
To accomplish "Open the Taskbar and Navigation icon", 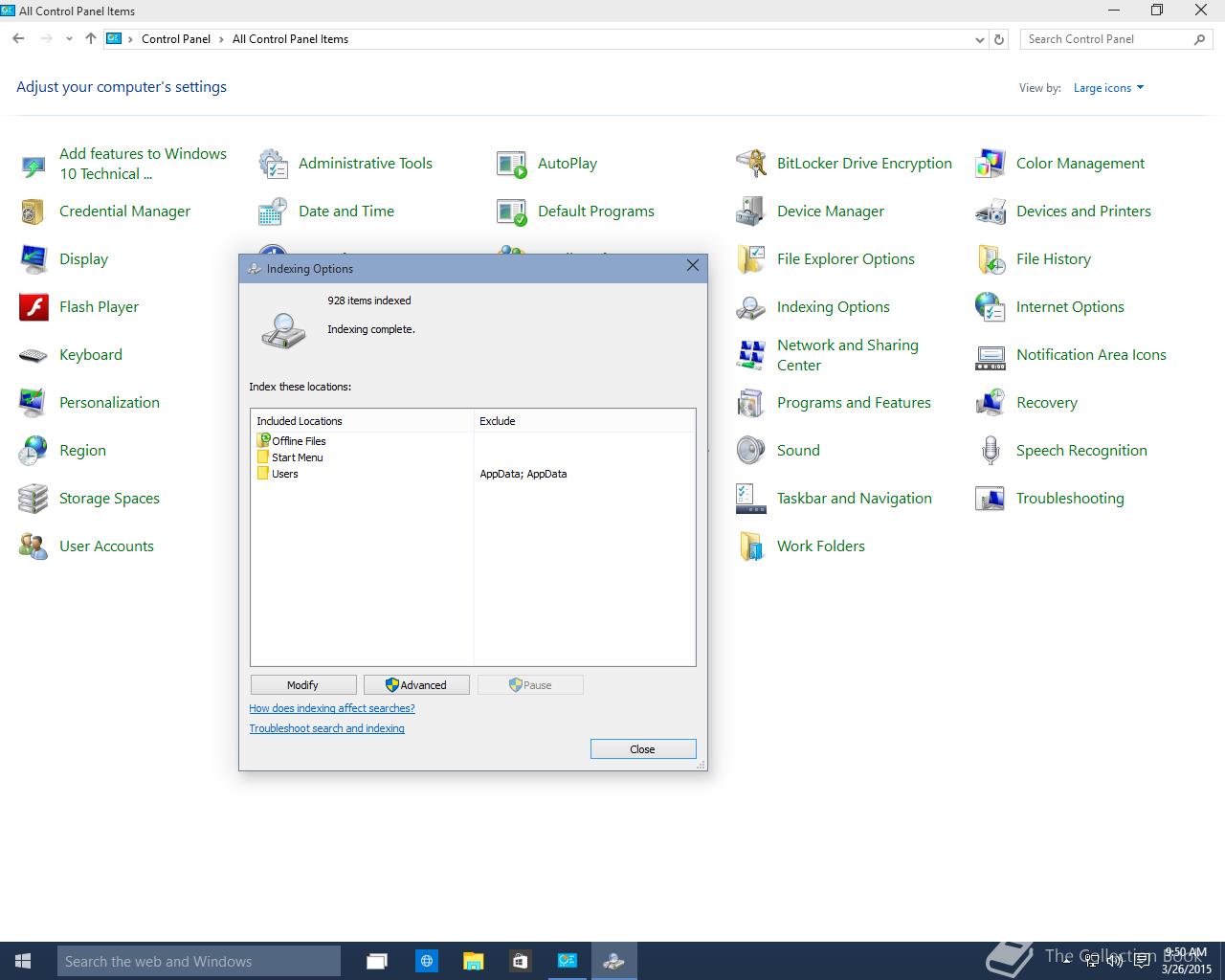I will pos(751,499).
